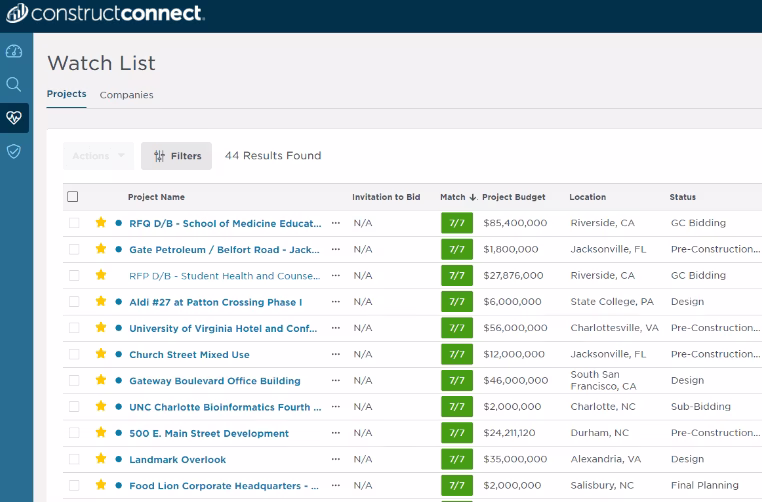Sort by Project Name column header

point(156,197)
